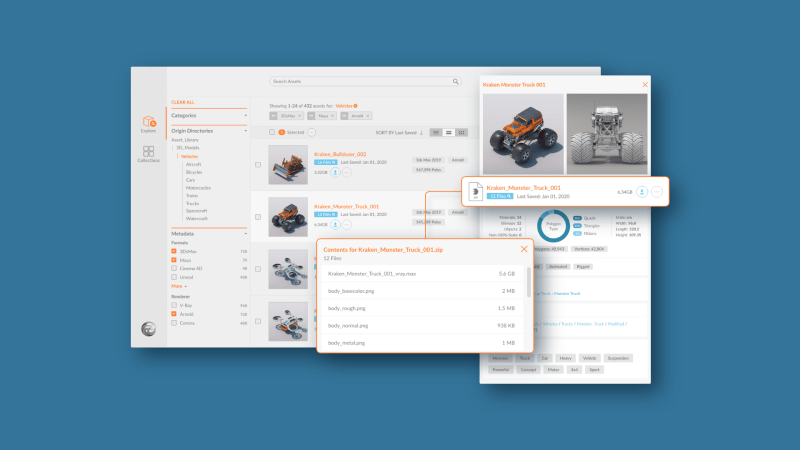This screenshot has height=450, width=800.
Task: Open the Explore section in sidebar
Action: click(x=148, y=124)
